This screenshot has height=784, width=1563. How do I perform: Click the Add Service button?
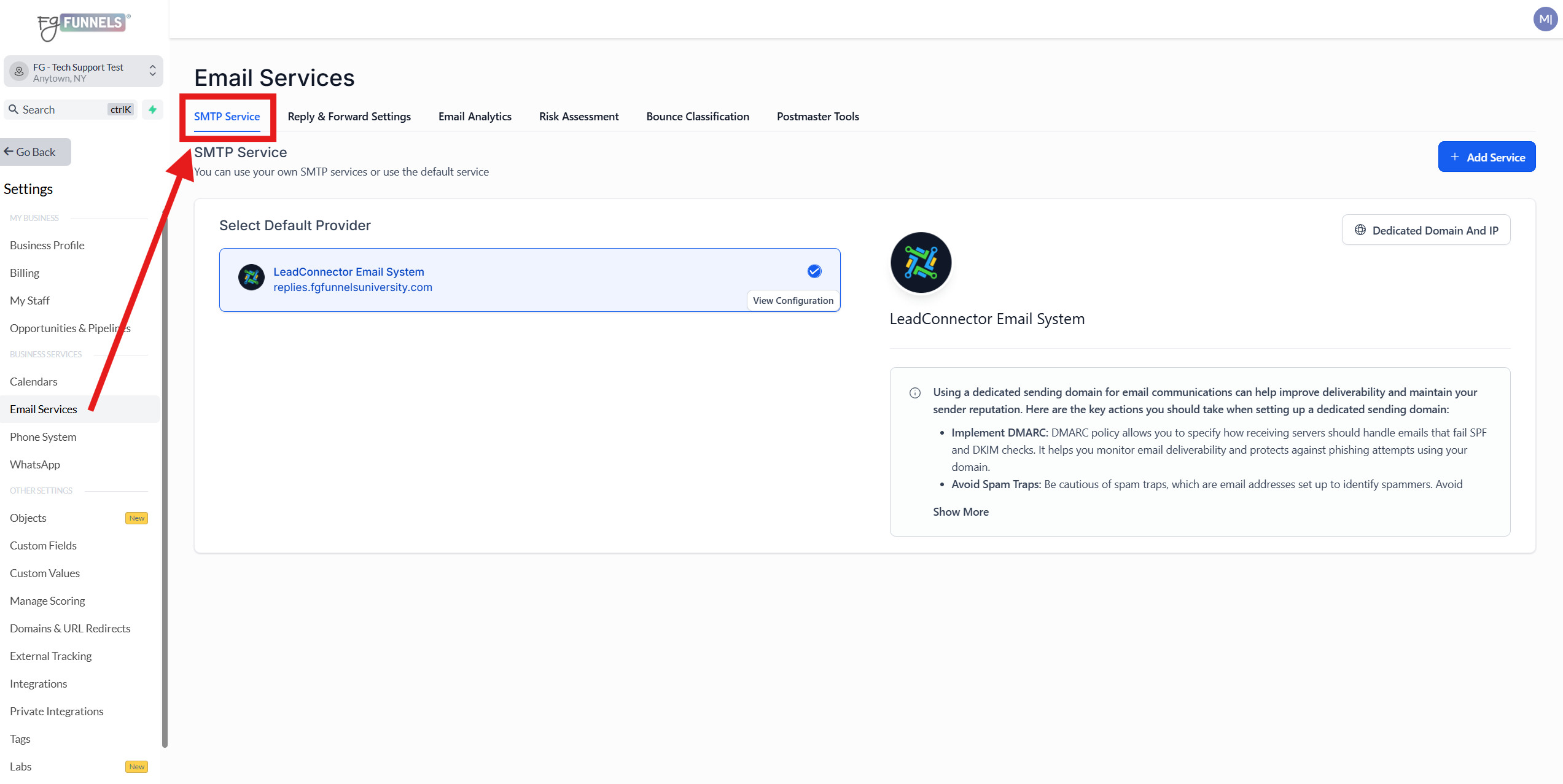pyautogui.click(x=1486, y=157)
